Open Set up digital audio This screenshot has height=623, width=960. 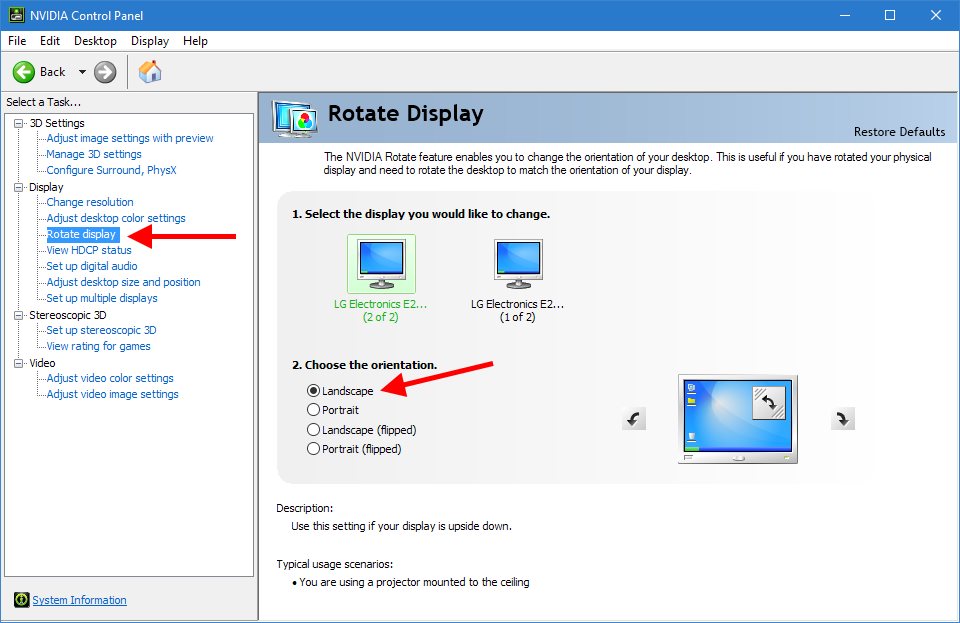click(x=92, y=266)
